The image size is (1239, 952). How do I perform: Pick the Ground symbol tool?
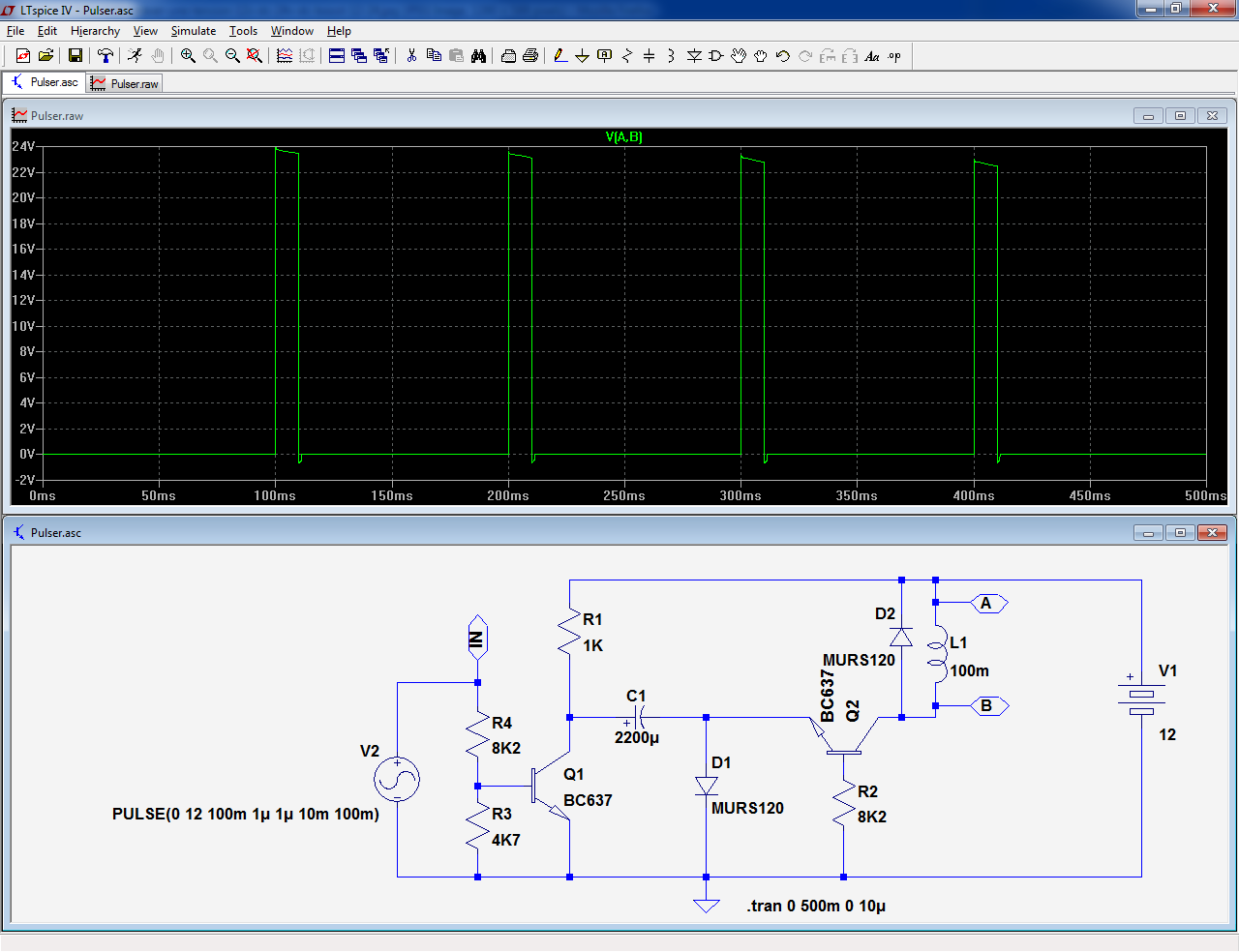(x=582, y=56)
